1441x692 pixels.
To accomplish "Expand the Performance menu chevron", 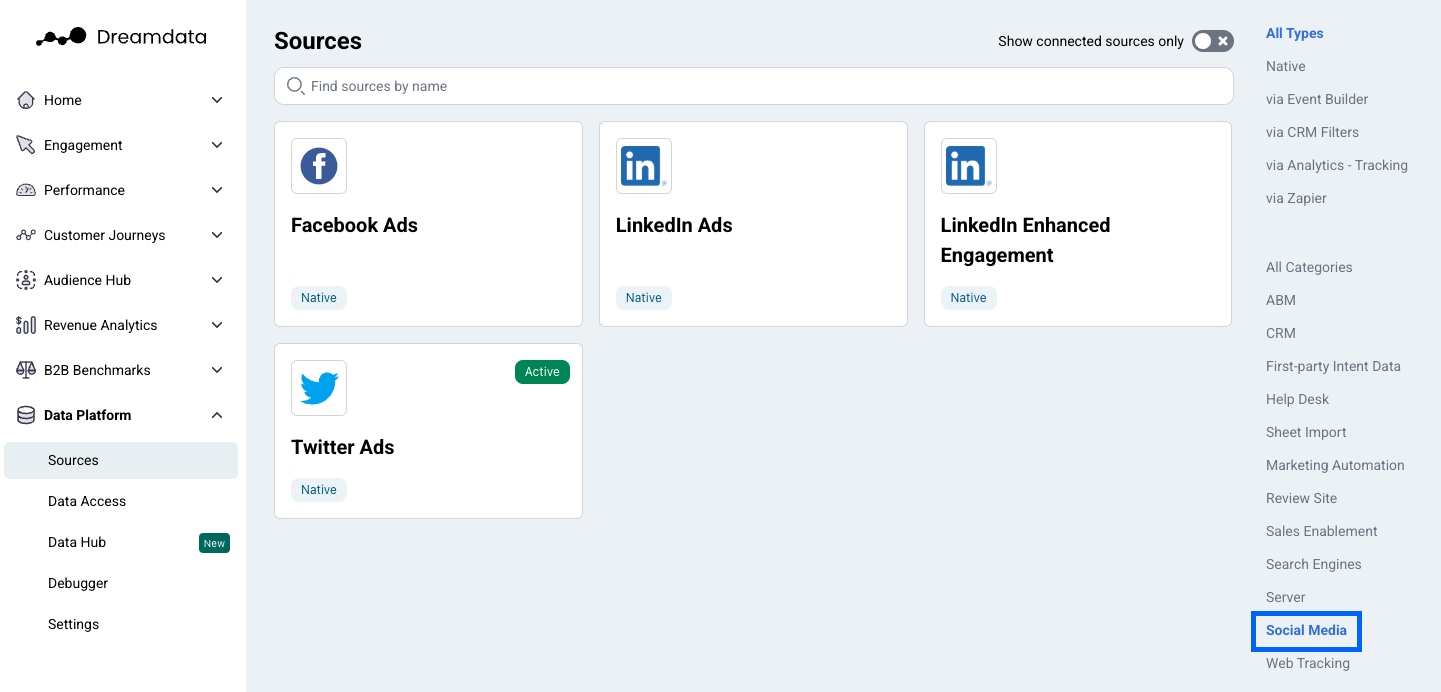I will [x=217, y=190].
